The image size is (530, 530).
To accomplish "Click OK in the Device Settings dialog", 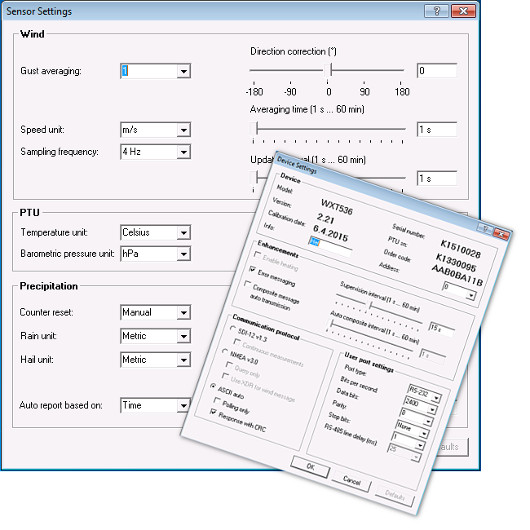I will click(310, 467).
